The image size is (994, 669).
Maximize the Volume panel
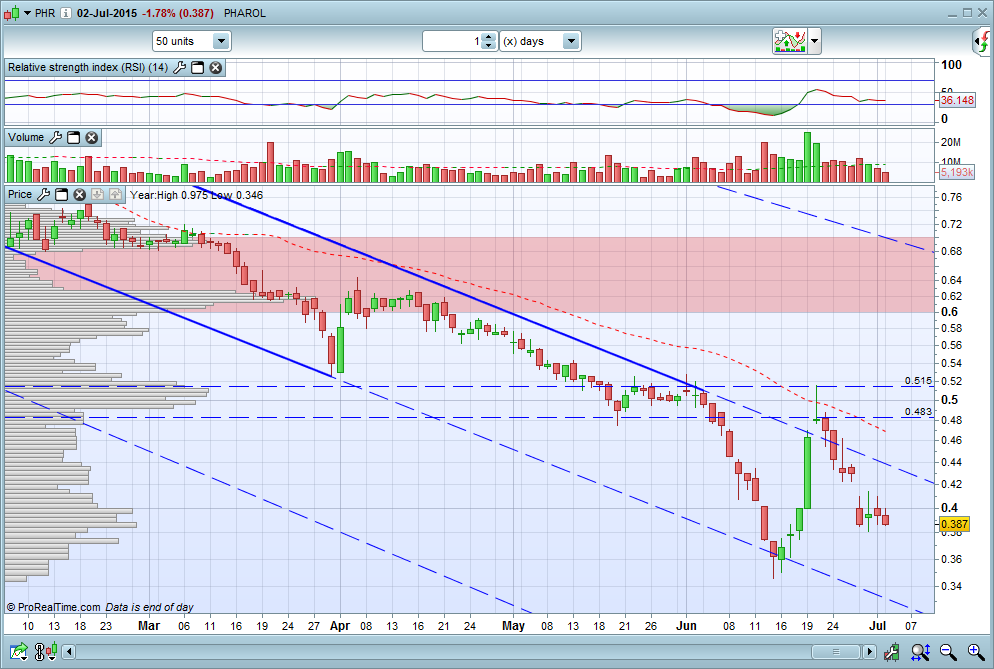pos(74,138)
